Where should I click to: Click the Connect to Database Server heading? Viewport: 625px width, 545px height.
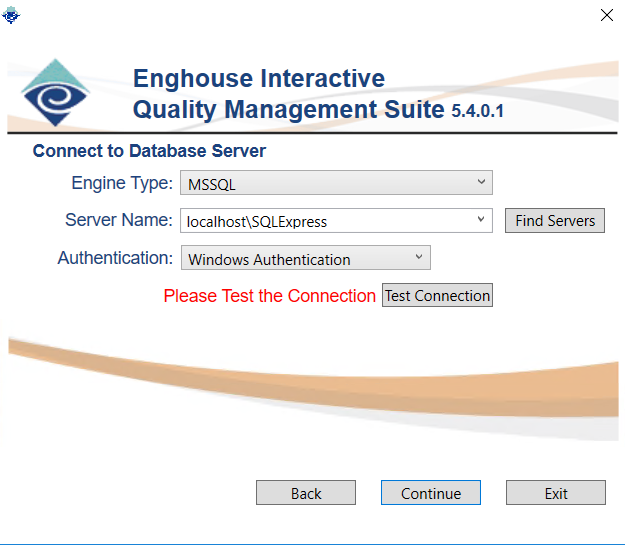click(x=149, y=152)
